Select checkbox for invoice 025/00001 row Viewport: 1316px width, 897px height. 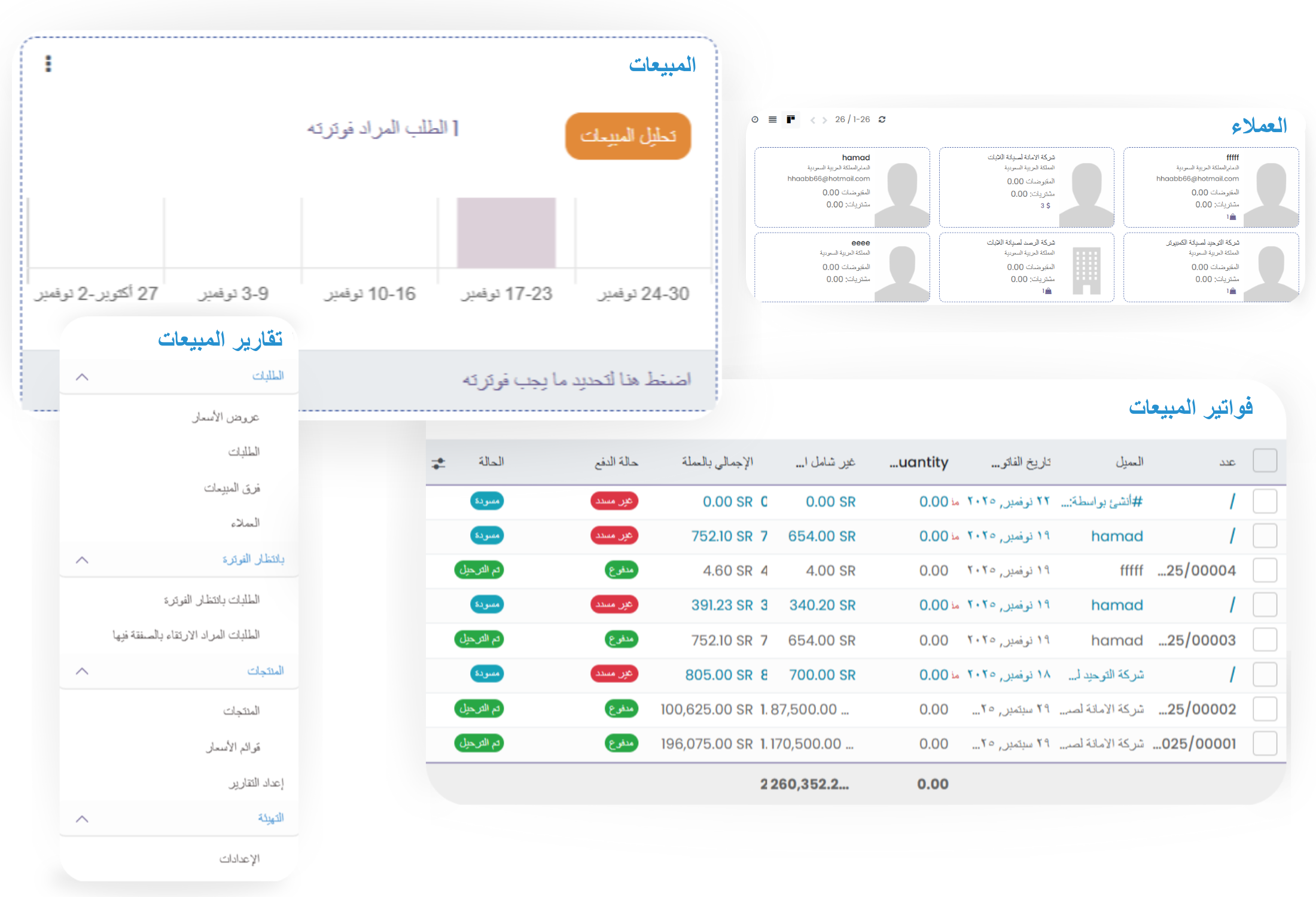(1265, 743)
